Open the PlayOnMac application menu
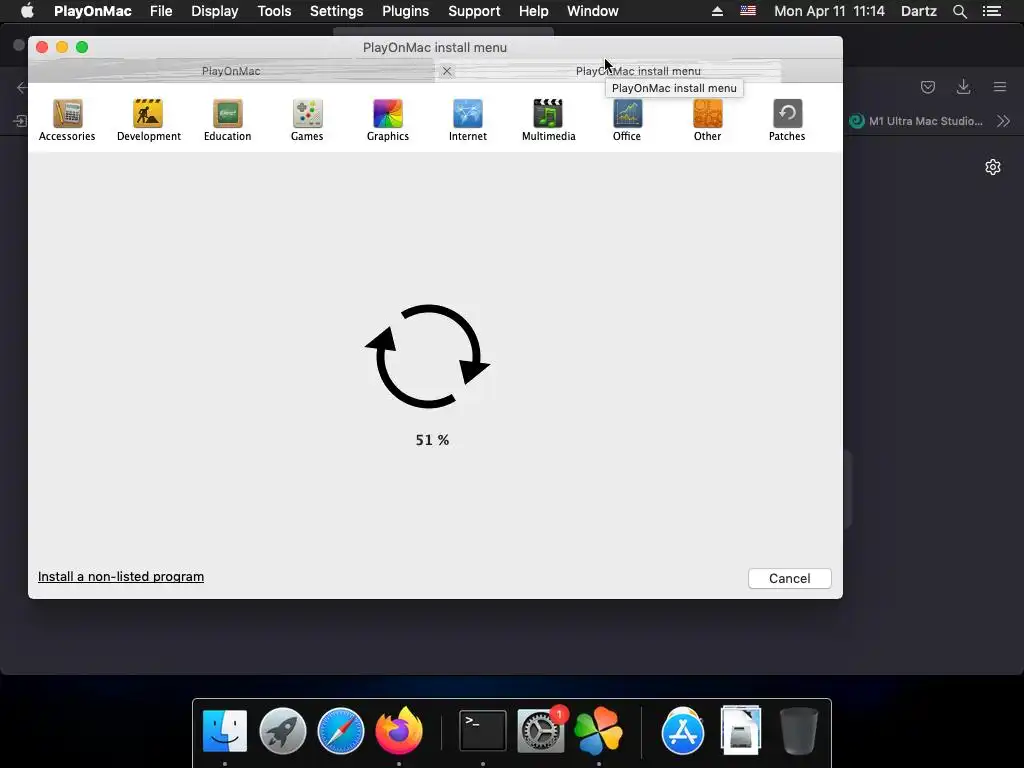 93,11
